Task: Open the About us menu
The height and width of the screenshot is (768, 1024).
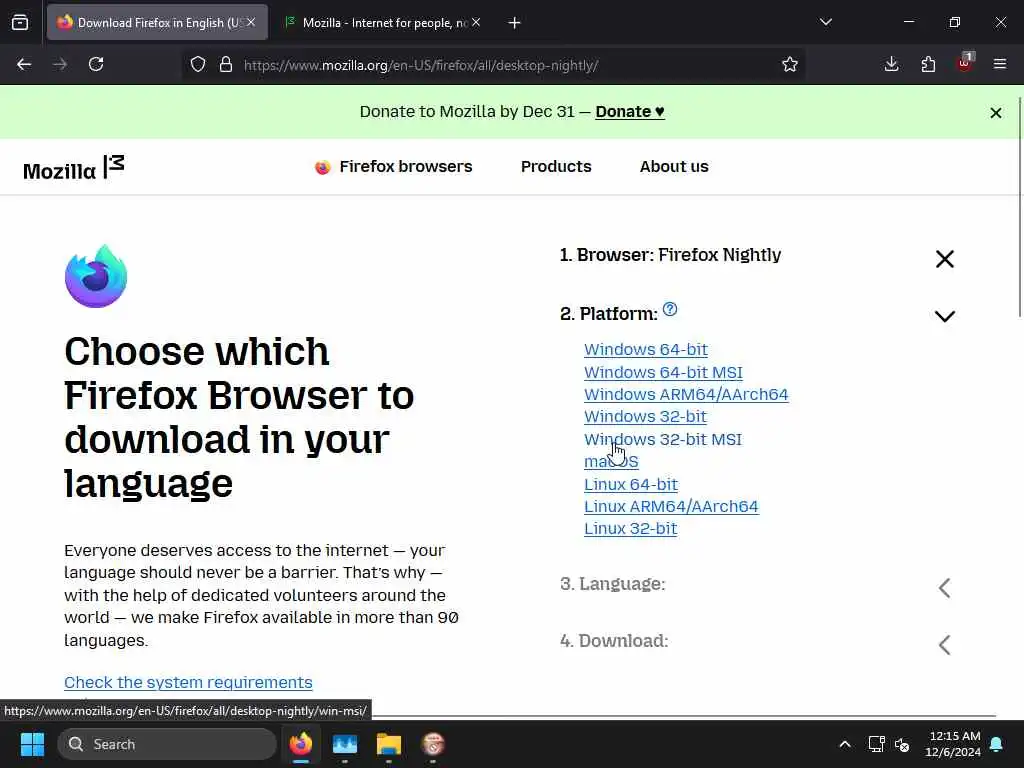Action: 674,167
